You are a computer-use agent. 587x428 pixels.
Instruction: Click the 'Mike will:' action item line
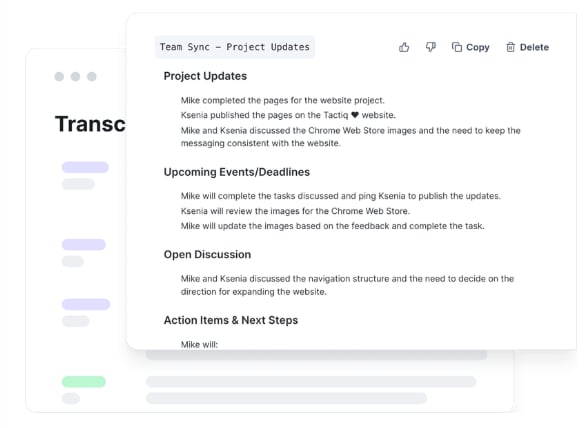coord(199,344)
